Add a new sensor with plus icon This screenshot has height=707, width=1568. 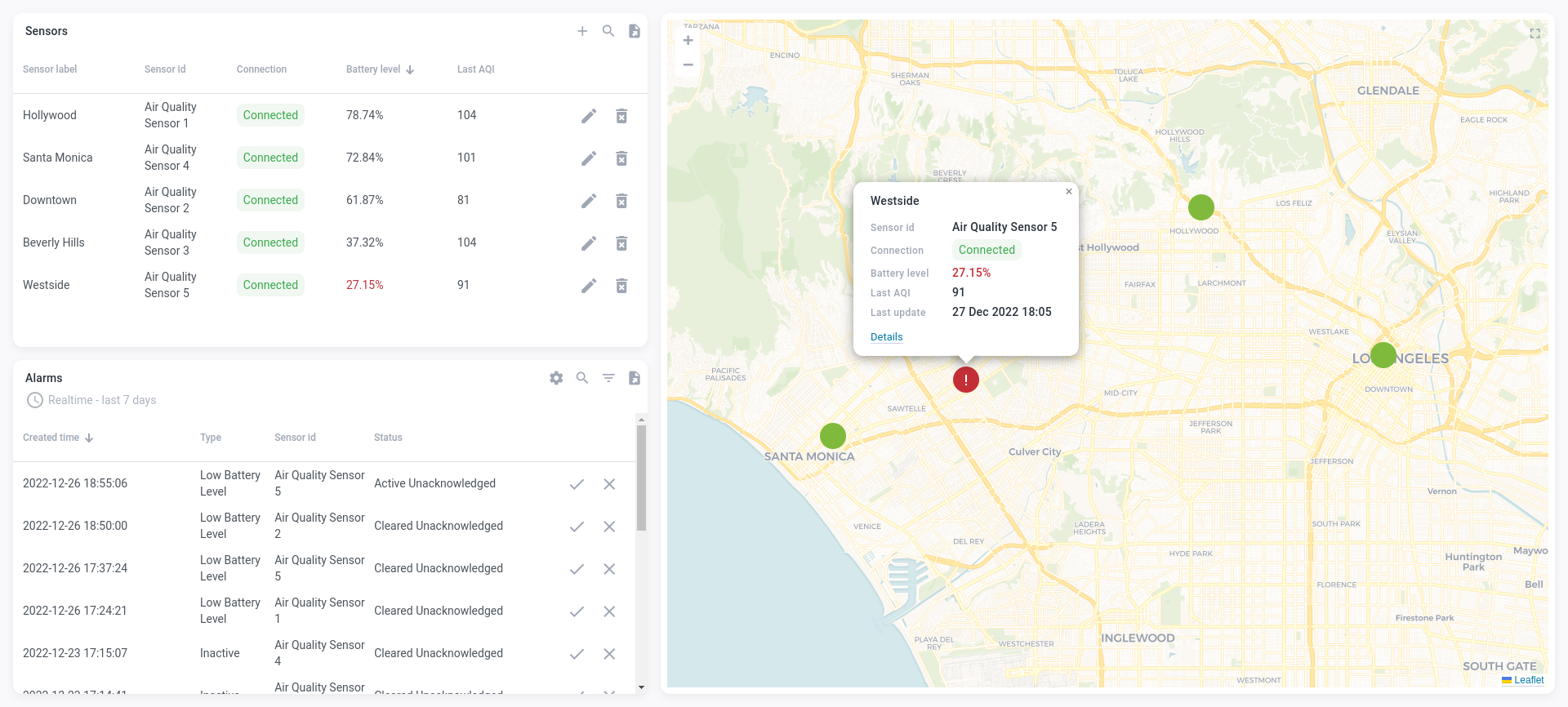[582, 31]
